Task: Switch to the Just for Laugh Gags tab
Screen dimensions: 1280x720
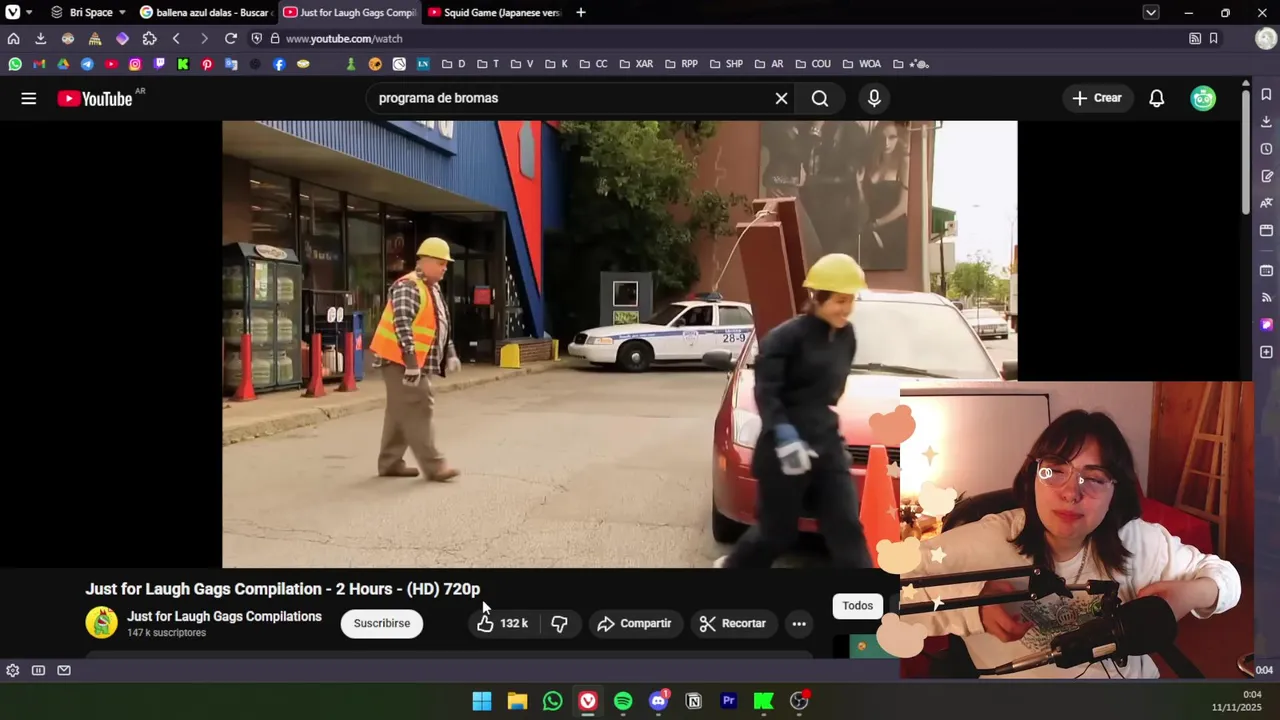Action: tap(348, 12)
